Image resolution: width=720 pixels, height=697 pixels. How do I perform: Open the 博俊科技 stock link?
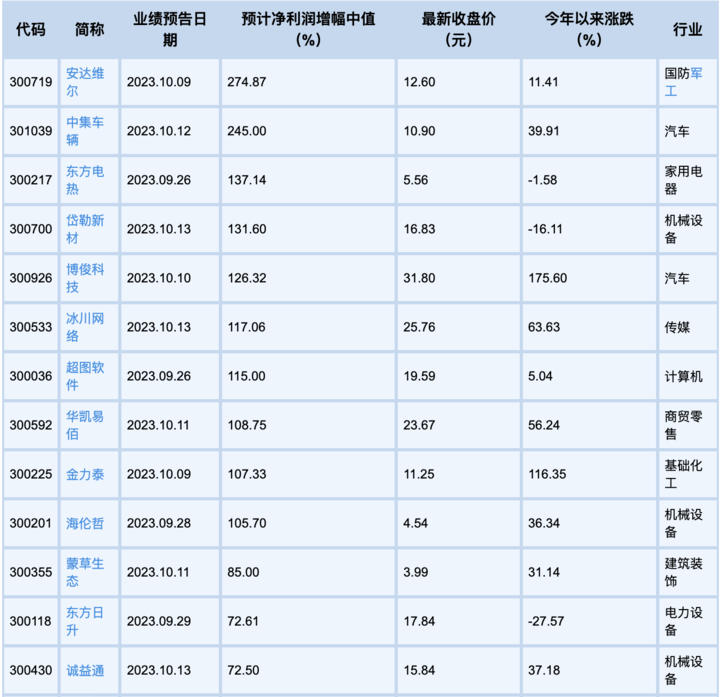pos(85,278)
